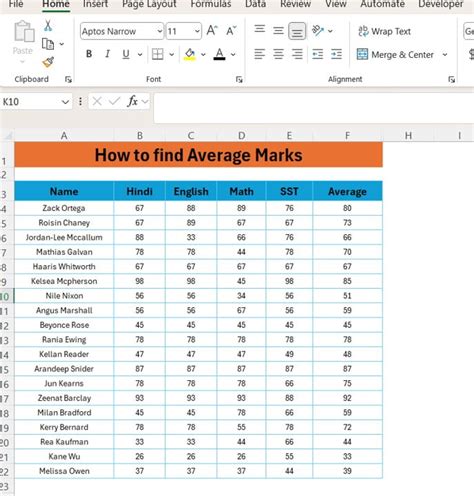This screenshot has height=496, width=474.
Task: Select the Format Painter brush
Action: pyautogui.click(x=48, y=62)
